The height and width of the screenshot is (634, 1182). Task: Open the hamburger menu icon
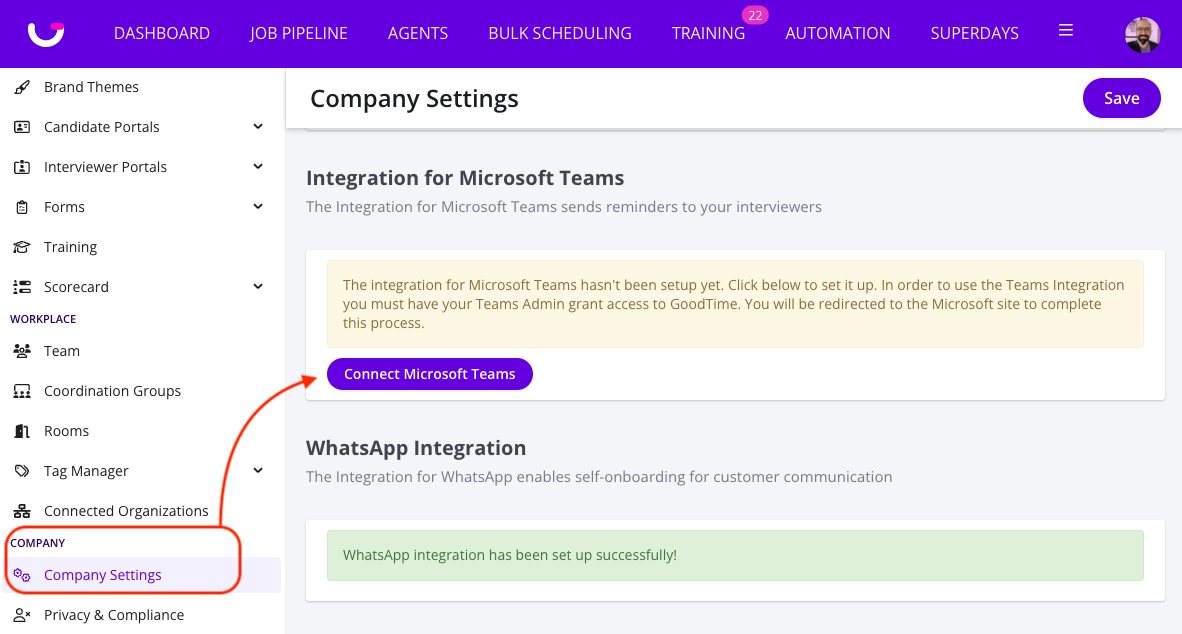click(x=1065, y=30)
